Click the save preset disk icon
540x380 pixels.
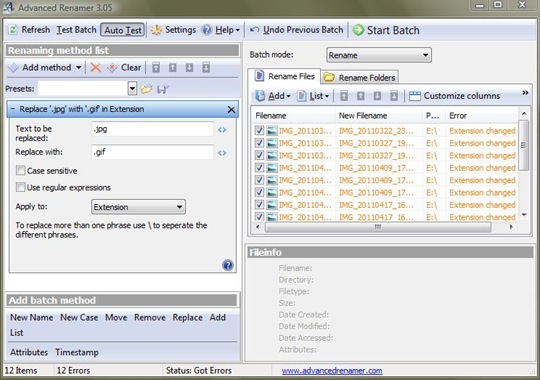click(x=162, y=90)
